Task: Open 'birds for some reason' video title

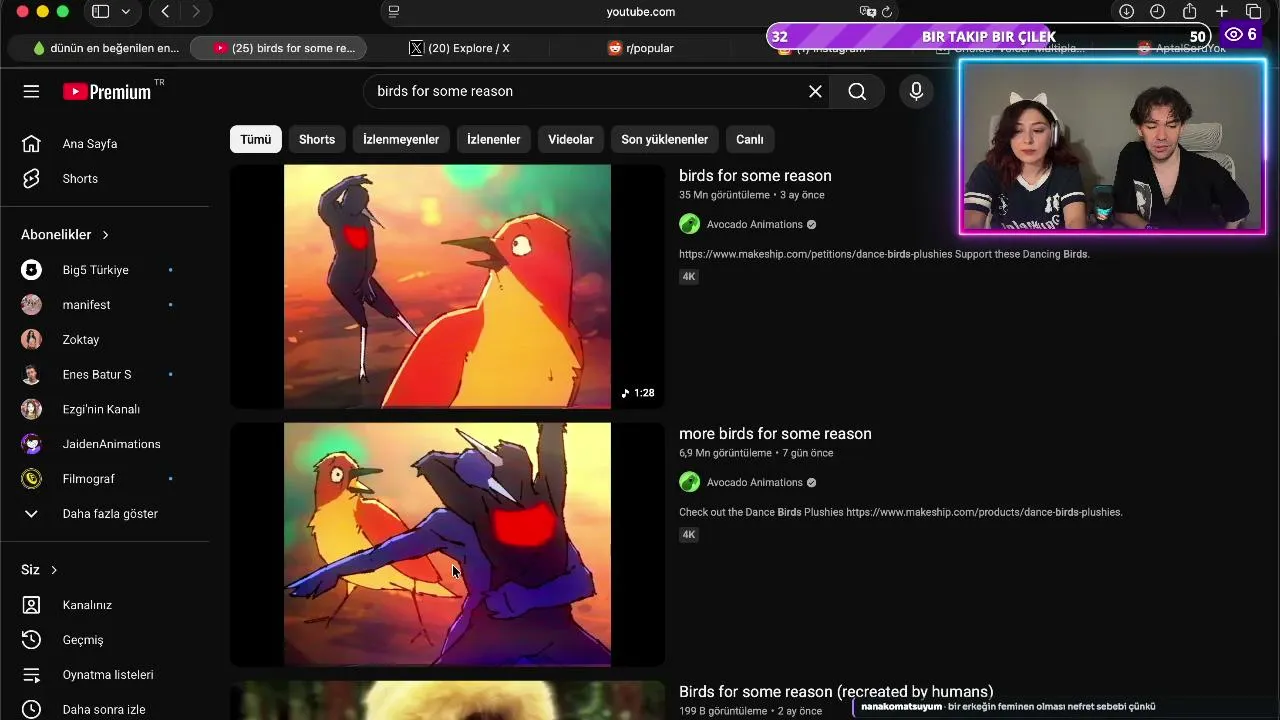Action: 755,176
